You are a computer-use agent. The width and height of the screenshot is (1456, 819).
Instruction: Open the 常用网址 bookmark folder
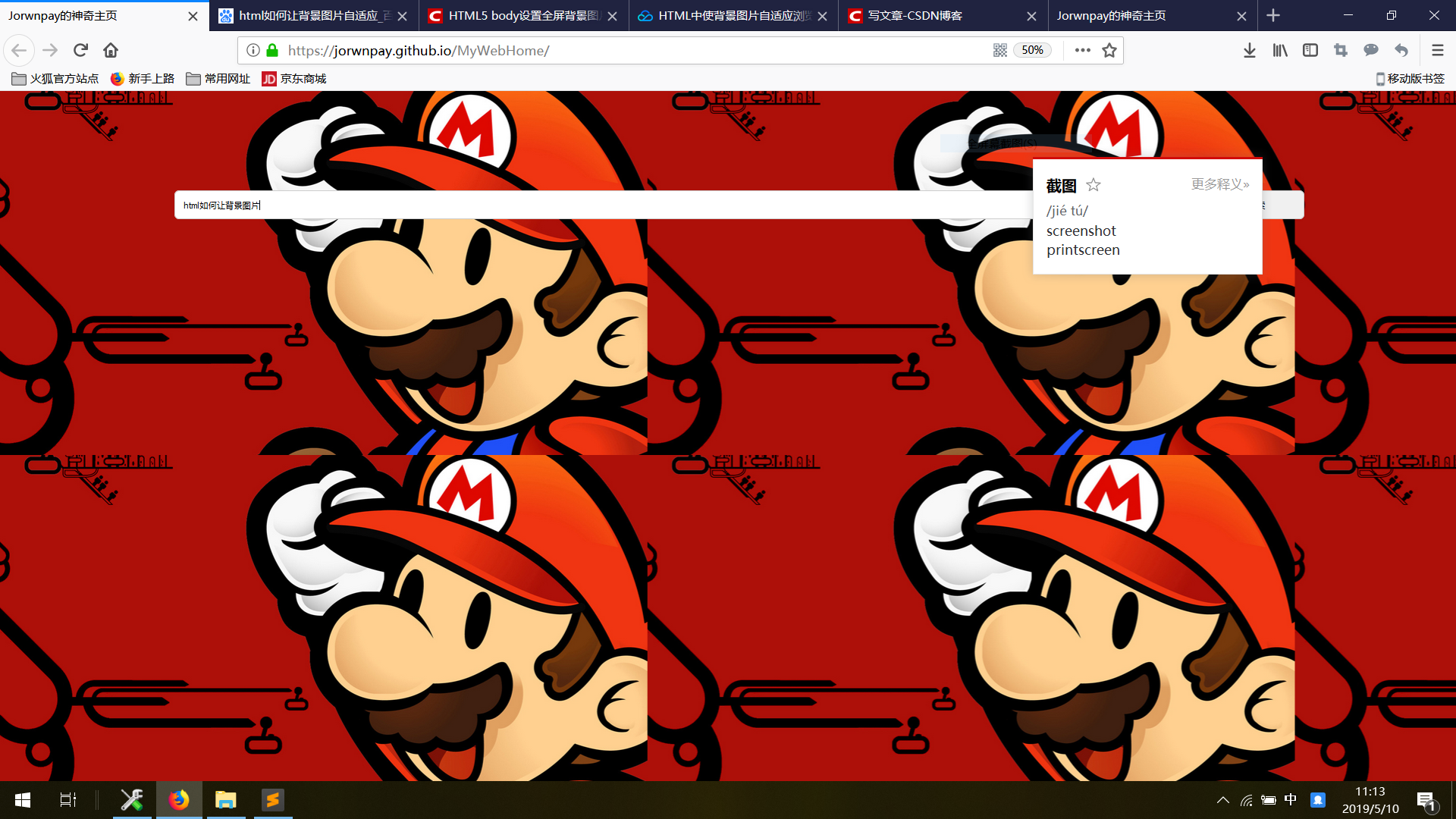[x=218, y=79]
